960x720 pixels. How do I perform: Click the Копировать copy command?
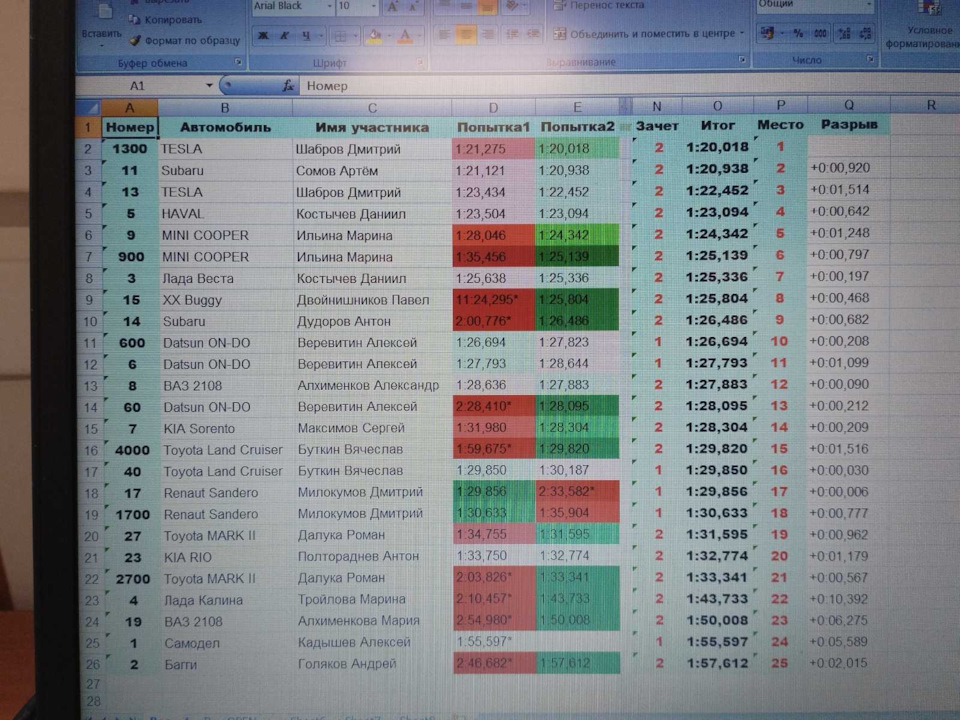click(165, 20)
